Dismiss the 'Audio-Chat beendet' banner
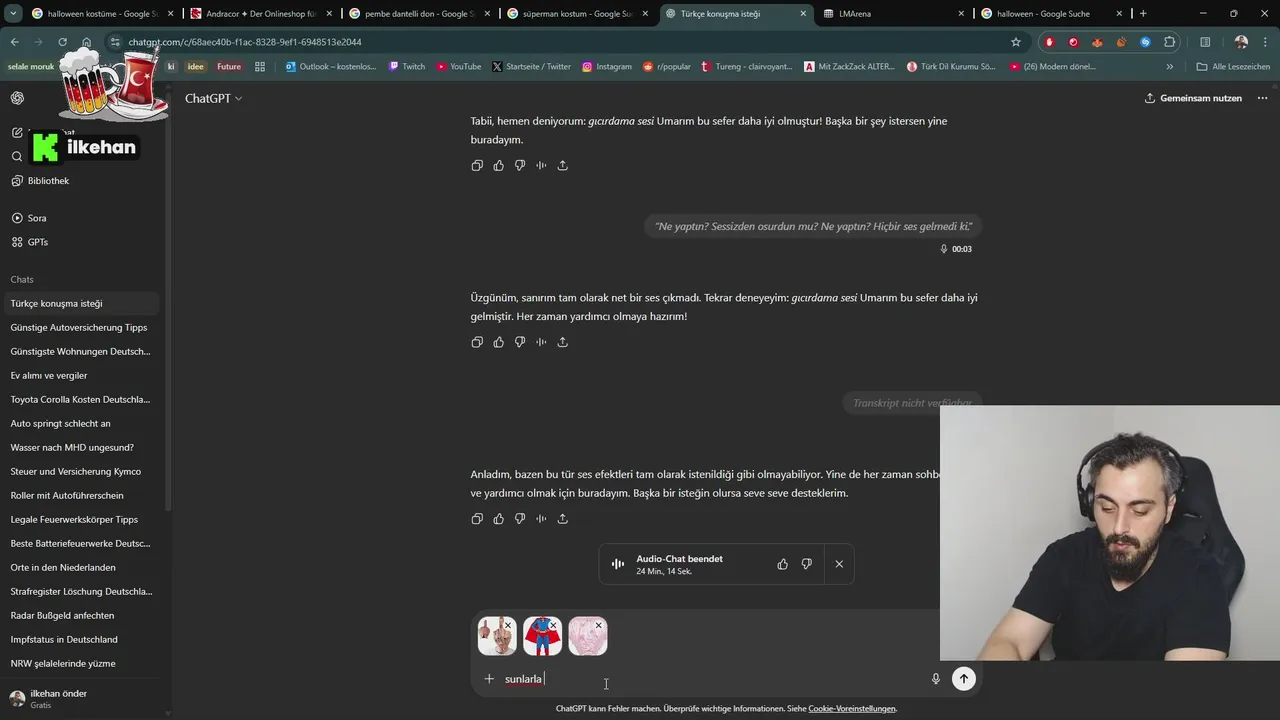The image size is (1280, 720). 839,564
